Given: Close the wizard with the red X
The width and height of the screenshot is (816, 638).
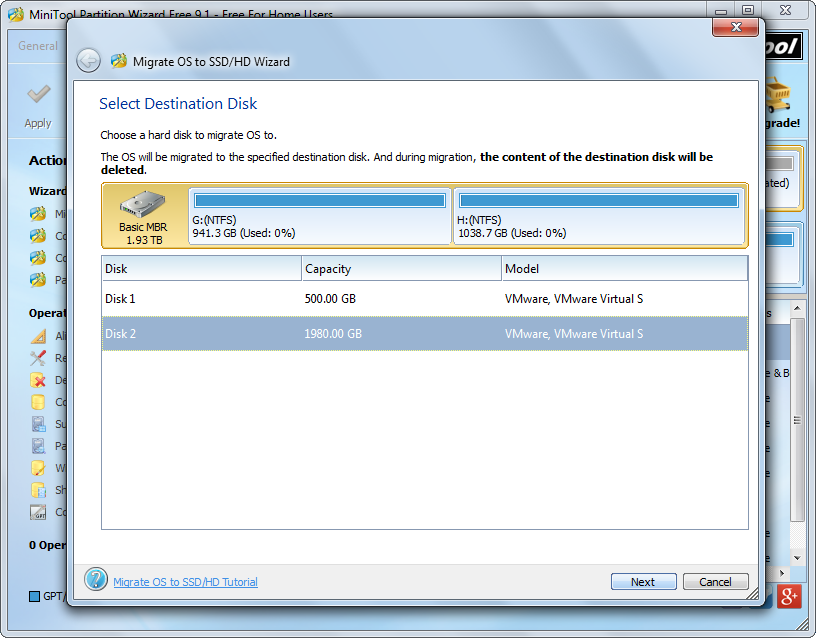Looking at the screenshot, I should point(735,27).
